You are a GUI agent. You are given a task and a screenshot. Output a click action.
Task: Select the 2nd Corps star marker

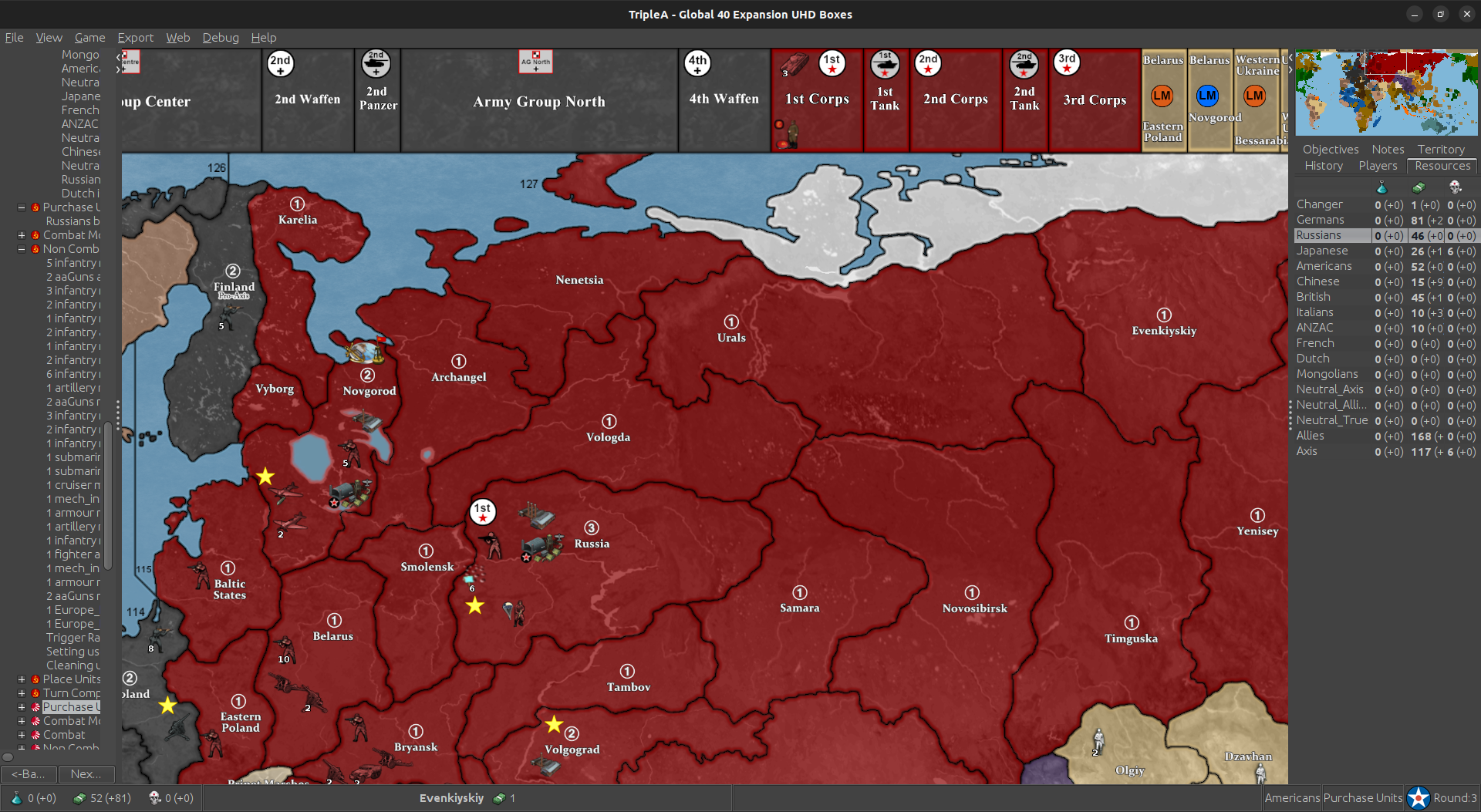tap(928, 63)
